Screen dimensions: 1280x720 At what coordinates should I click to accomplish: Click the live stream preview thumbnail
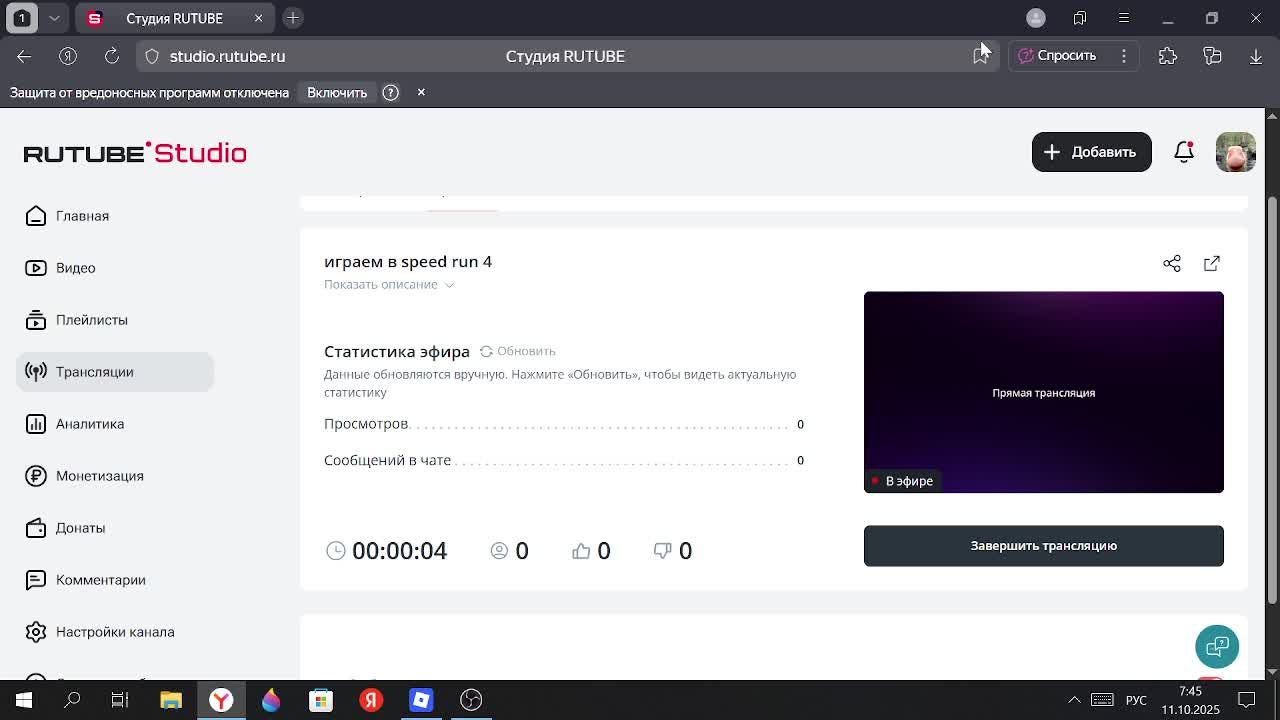point(1043,392)
